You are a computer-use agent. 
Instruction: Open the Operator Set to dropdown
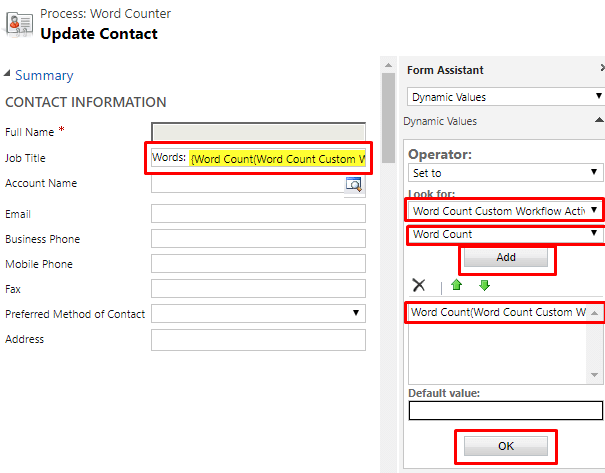tap(505, 172)
